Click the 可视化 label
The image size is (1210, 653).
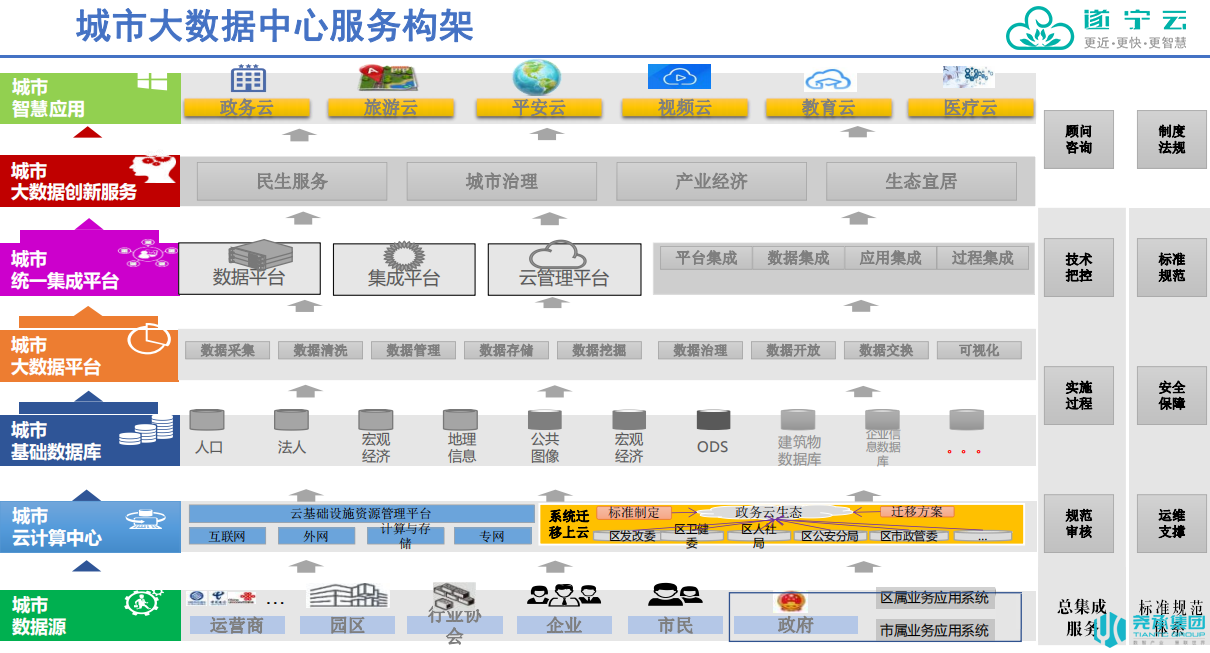point(979,350)
